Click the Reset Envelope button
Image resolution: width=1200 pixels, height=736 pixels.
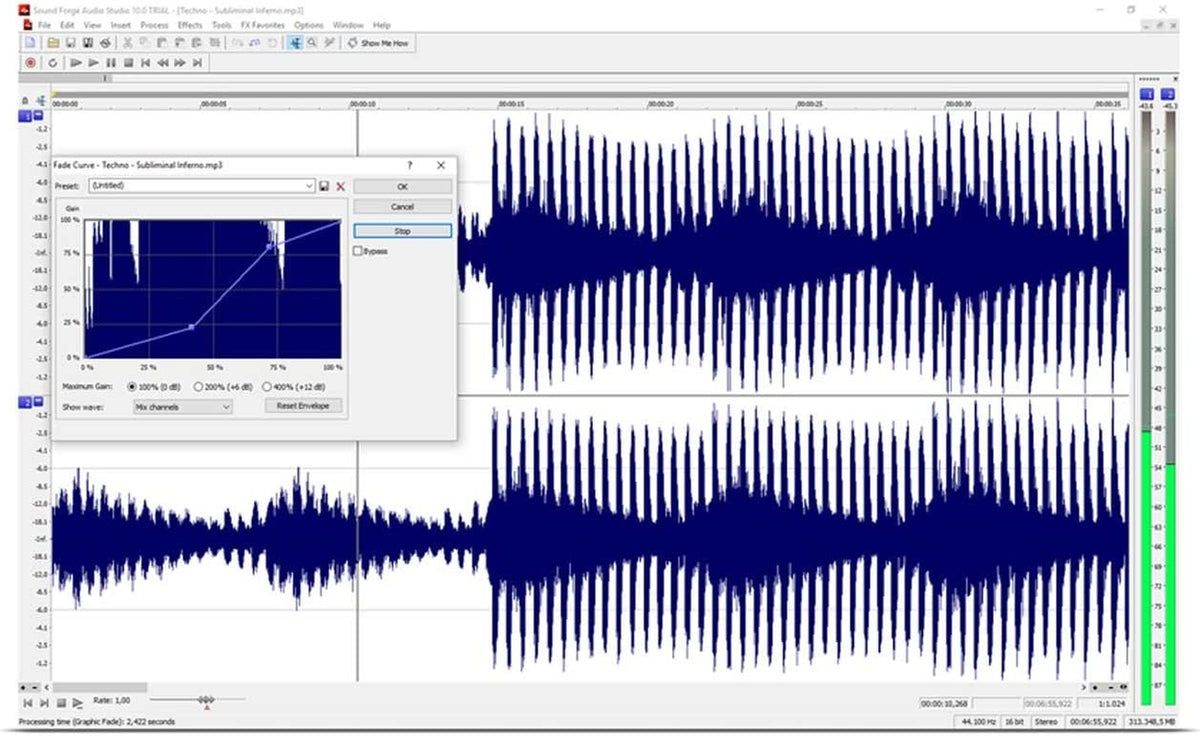[x=304, y=406]
